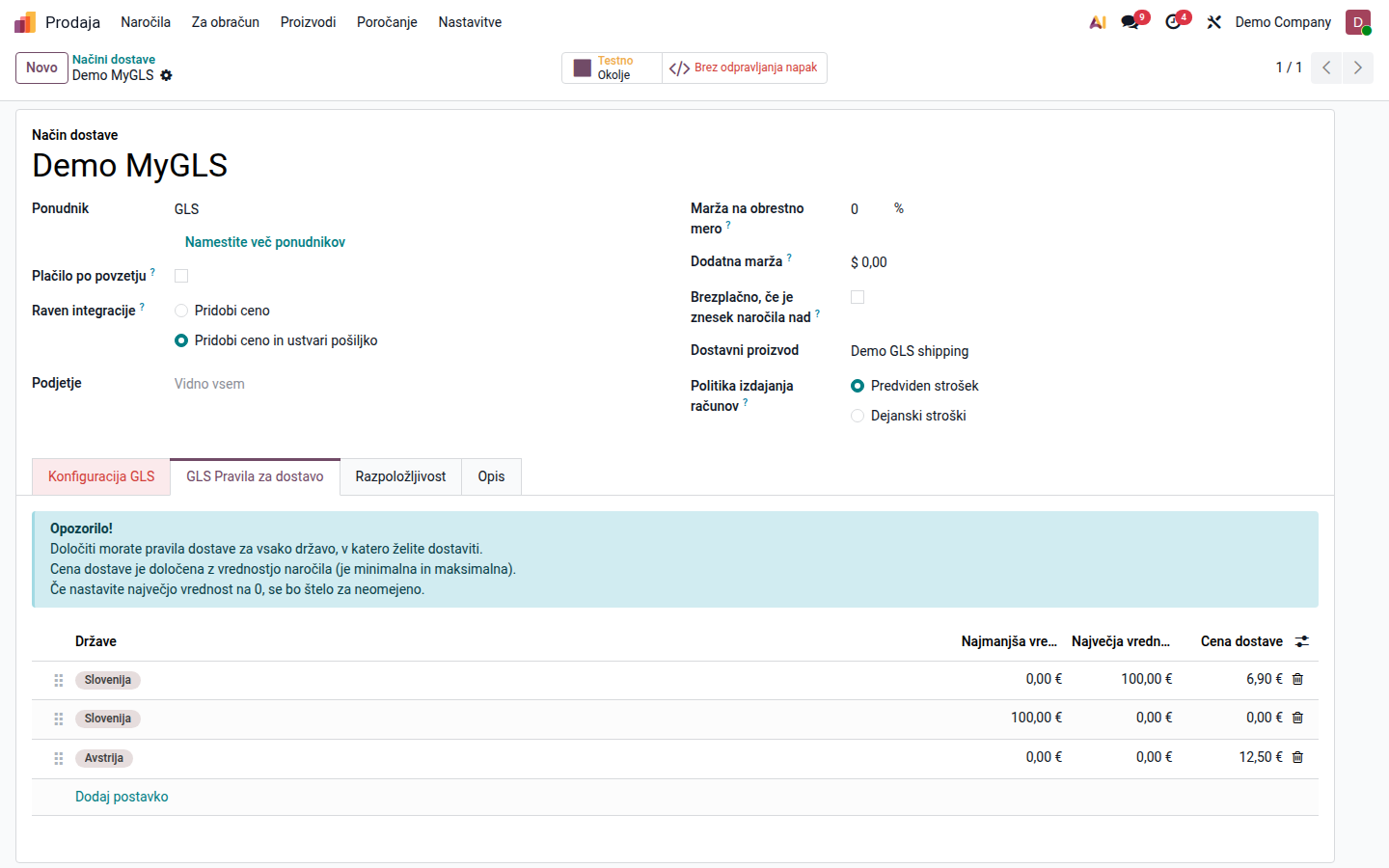
Task: Click the Novo button
Action: click(x=41, y=68)
